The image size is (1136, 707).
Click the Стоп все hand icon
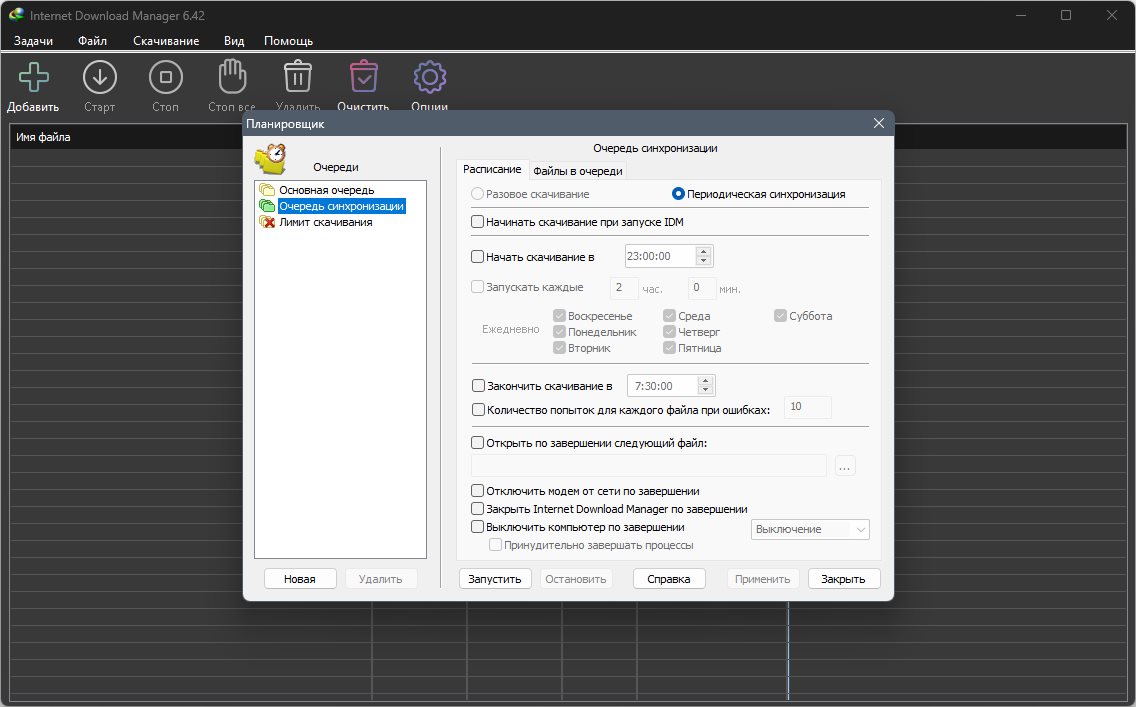[232, 77]
